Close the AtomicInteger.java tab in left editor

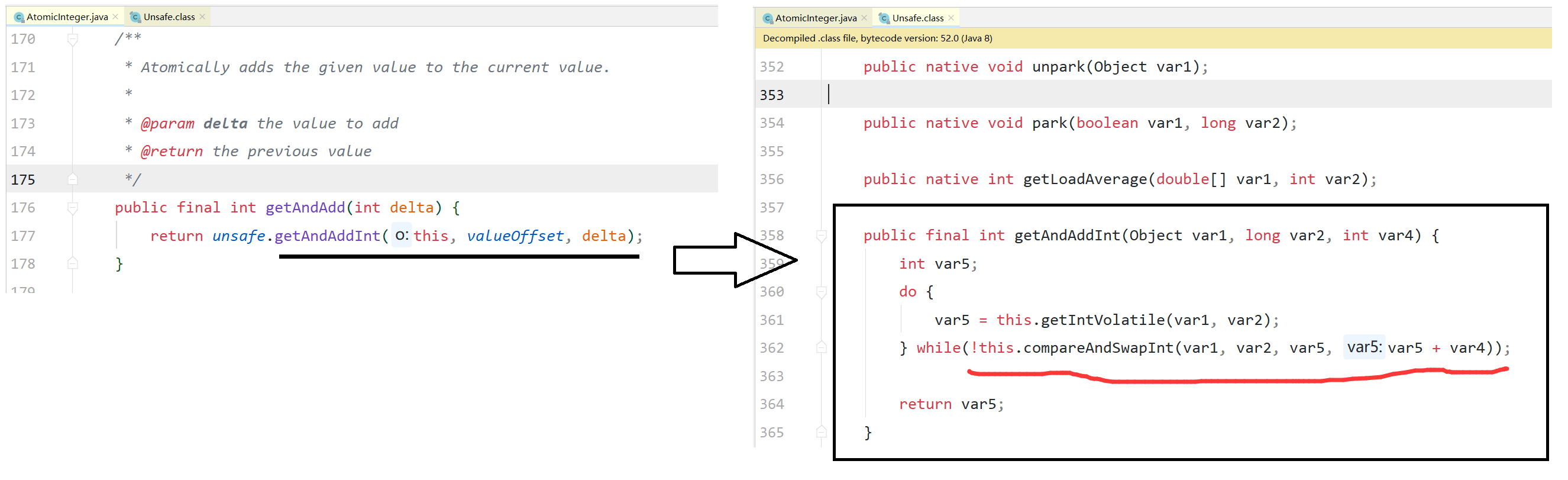click(116, 17)
